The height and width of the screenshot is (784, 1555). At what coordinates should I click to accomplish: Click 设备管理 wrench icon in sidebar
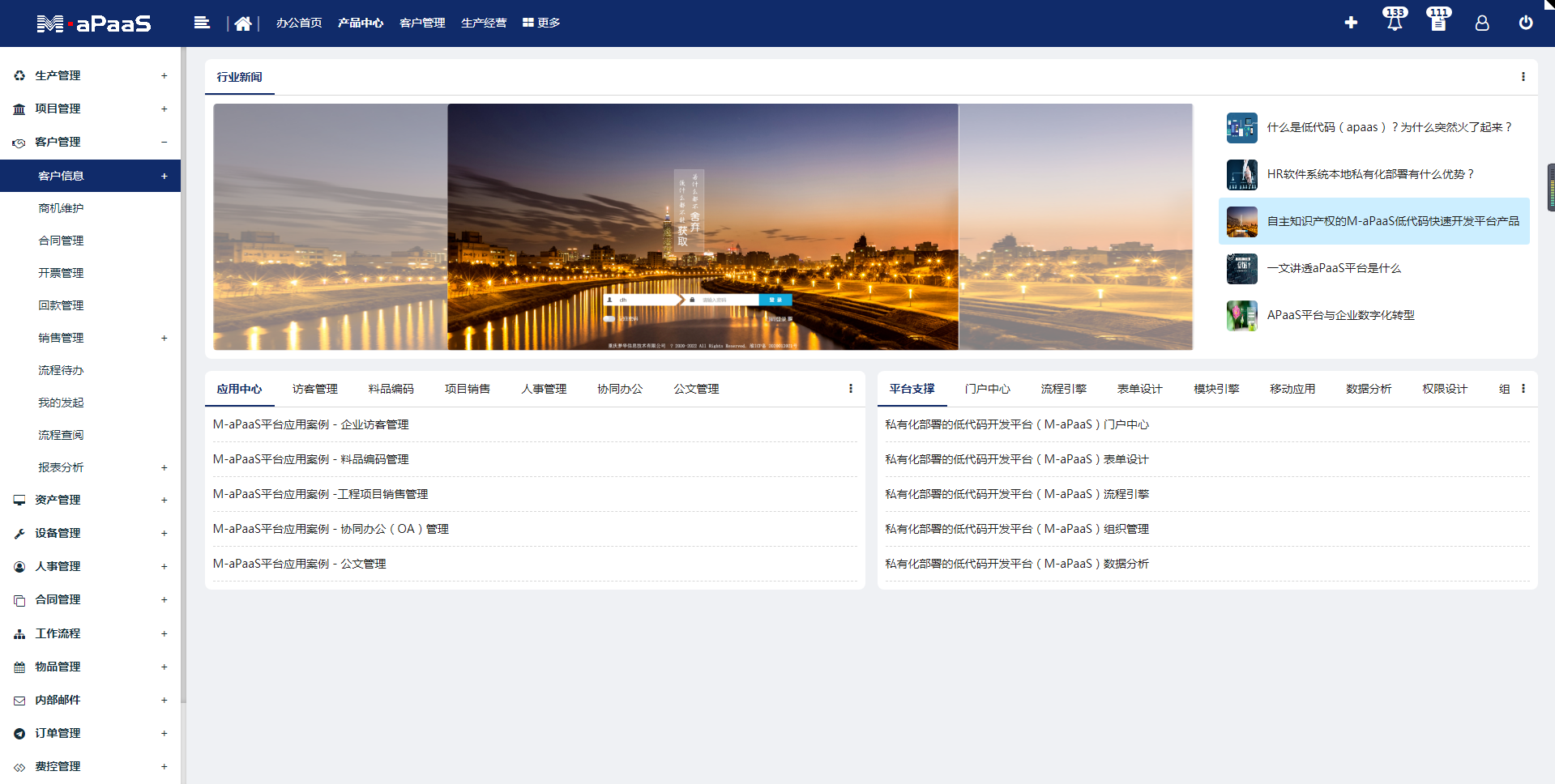[19, 533]
